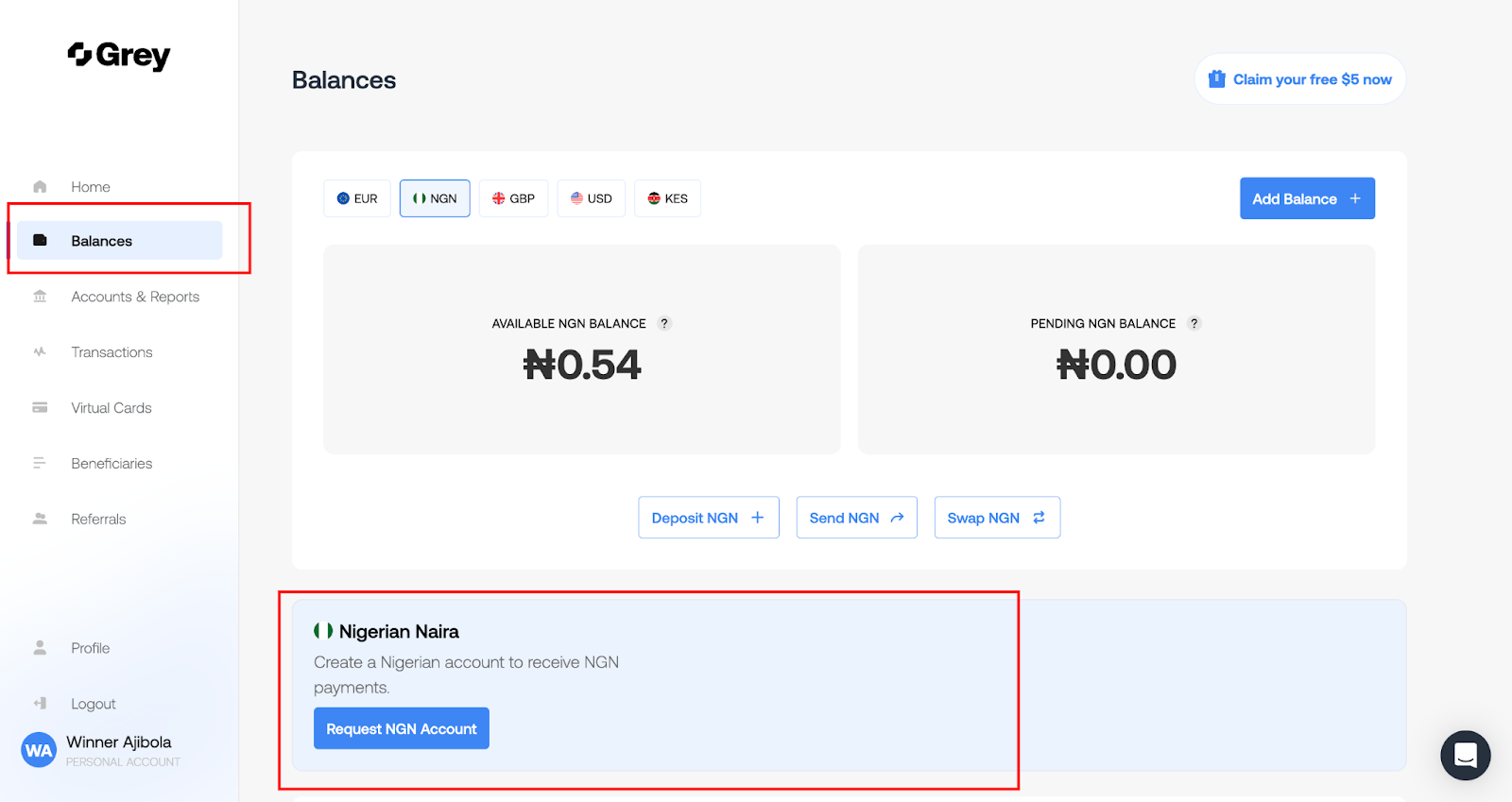Image resolution: width=1512 pixels, height=802 pixels.
Task: Click the ₦0.54 available balance amount
Action: coord(582,366)
